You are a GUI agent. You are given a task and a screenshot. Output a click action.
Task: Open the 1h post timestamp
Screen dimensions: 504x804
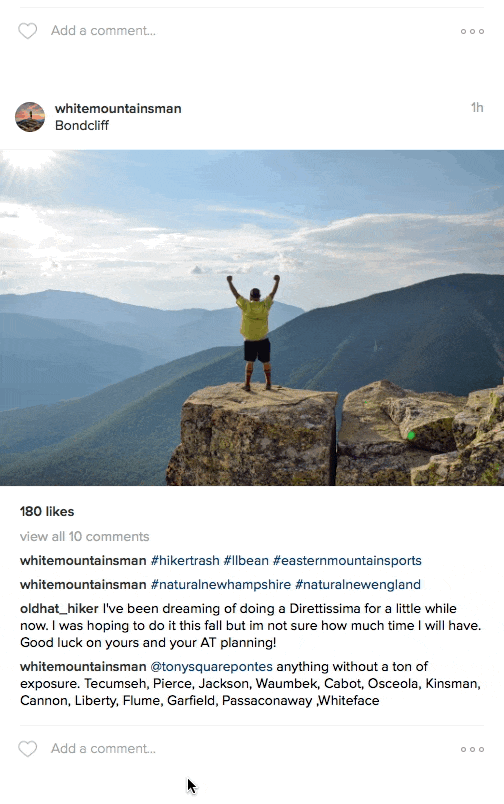[x=477, y=107]
